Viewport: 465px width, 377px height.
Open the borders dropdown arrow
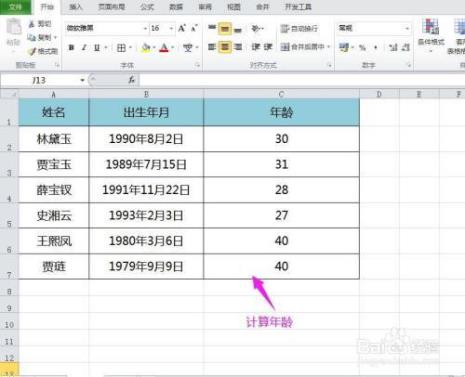[x=130, y=48]
